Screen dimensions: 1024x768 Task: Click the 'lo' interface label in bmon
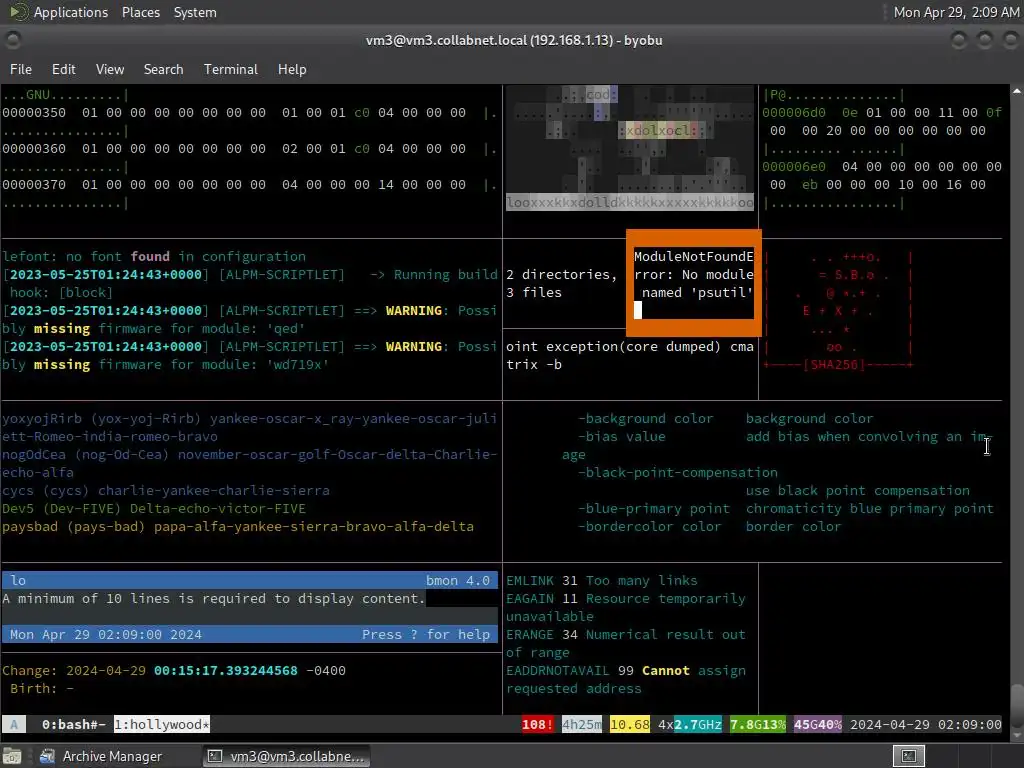tap(18, 581)
